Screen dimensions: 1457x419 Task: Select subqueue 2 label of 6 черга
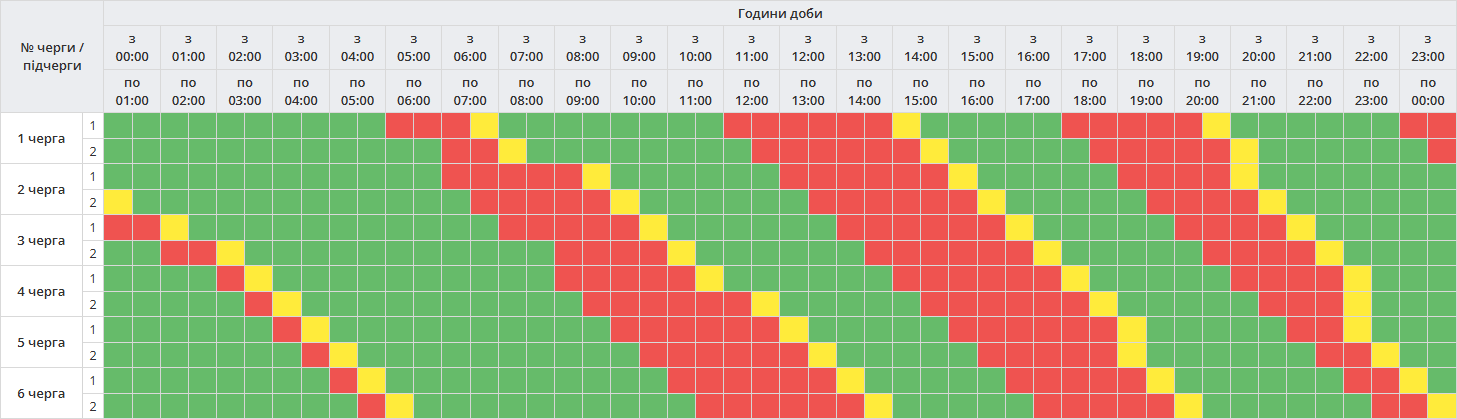[93, 406]
